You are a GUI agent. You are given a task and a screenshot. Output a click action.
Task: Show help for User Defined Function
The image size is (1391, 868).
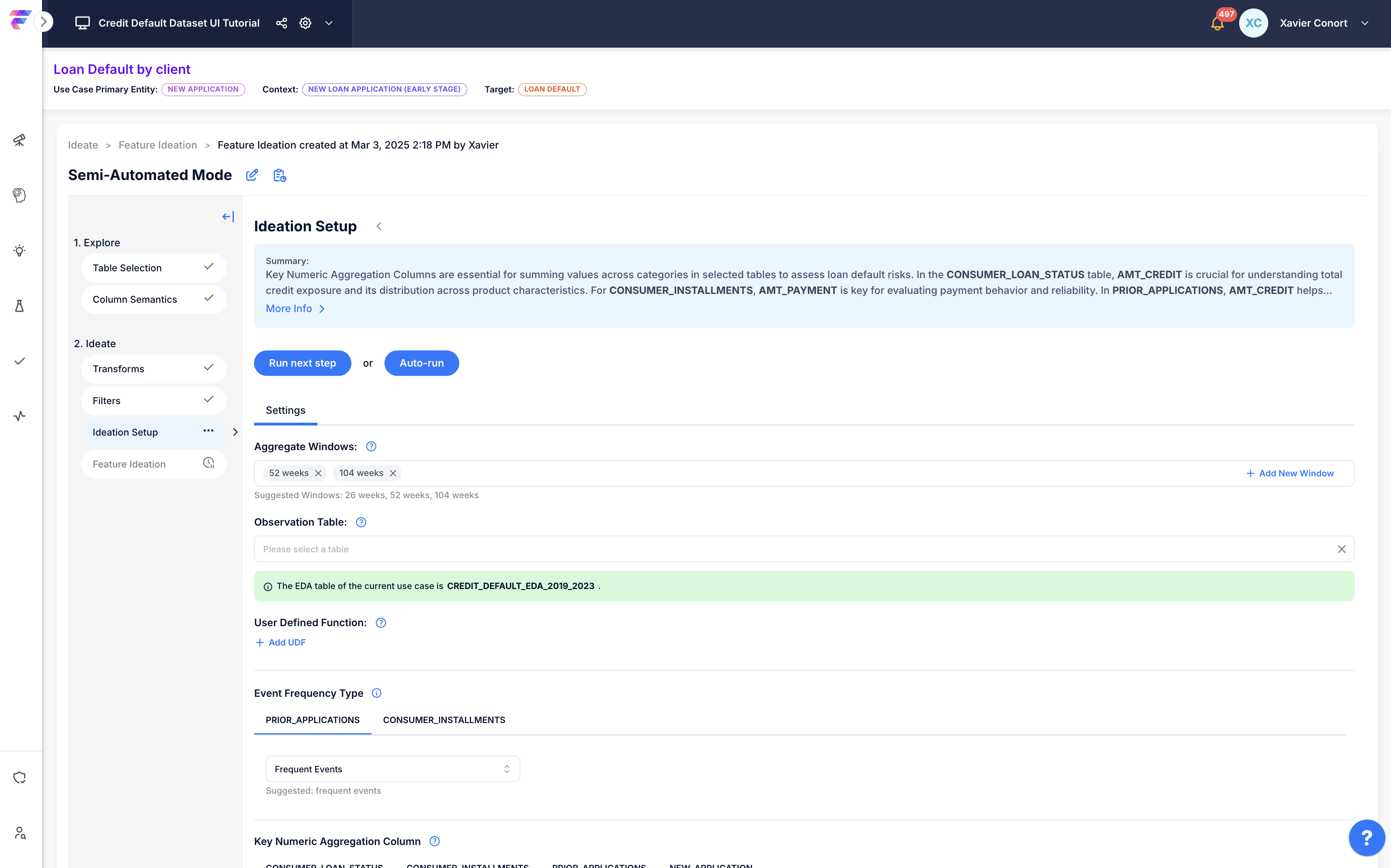[x=381, y=622]
